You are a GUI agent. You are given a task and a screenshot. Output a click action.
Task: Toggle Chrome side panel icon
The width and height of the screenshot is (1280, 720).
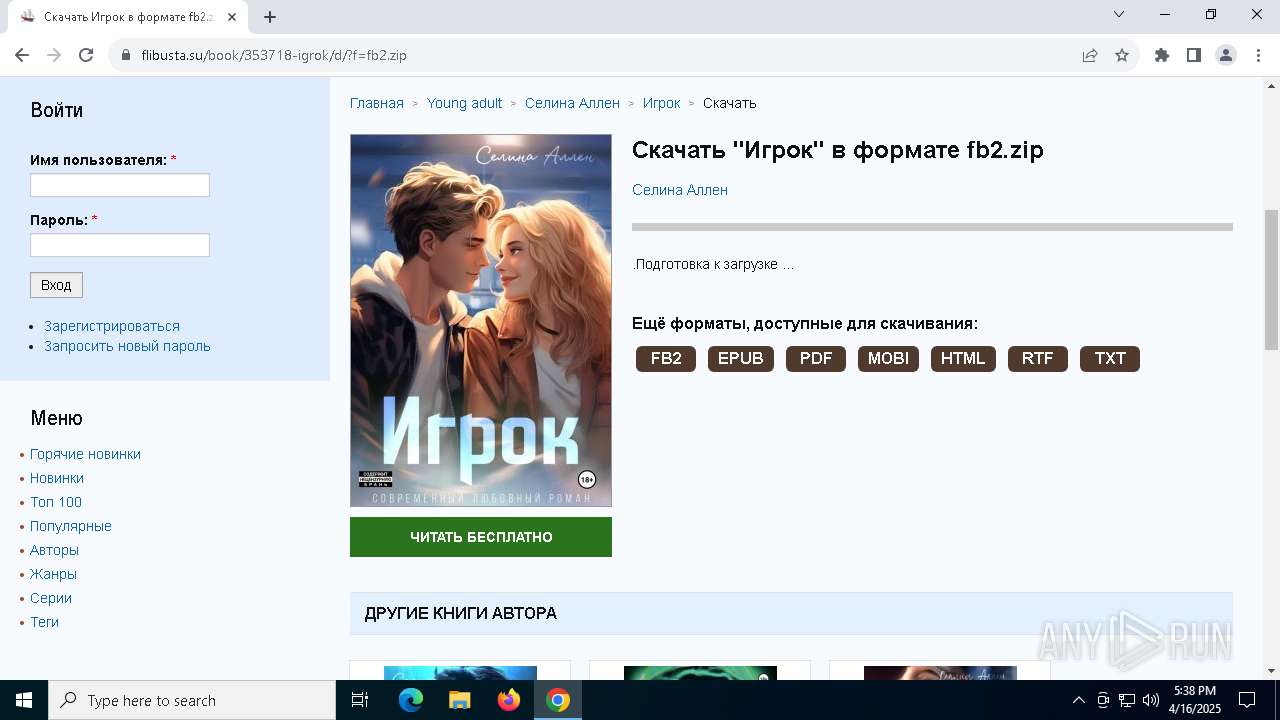click(1194, 55)
